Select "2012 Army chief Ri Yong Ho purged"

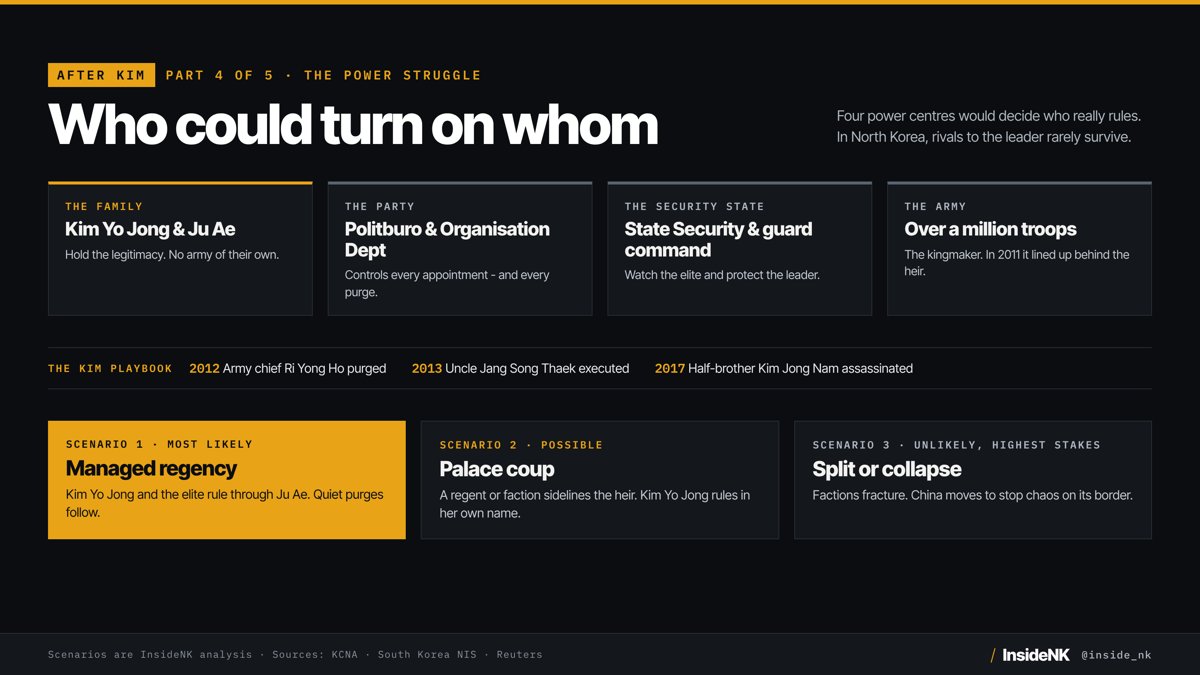(x=288, y=369)
